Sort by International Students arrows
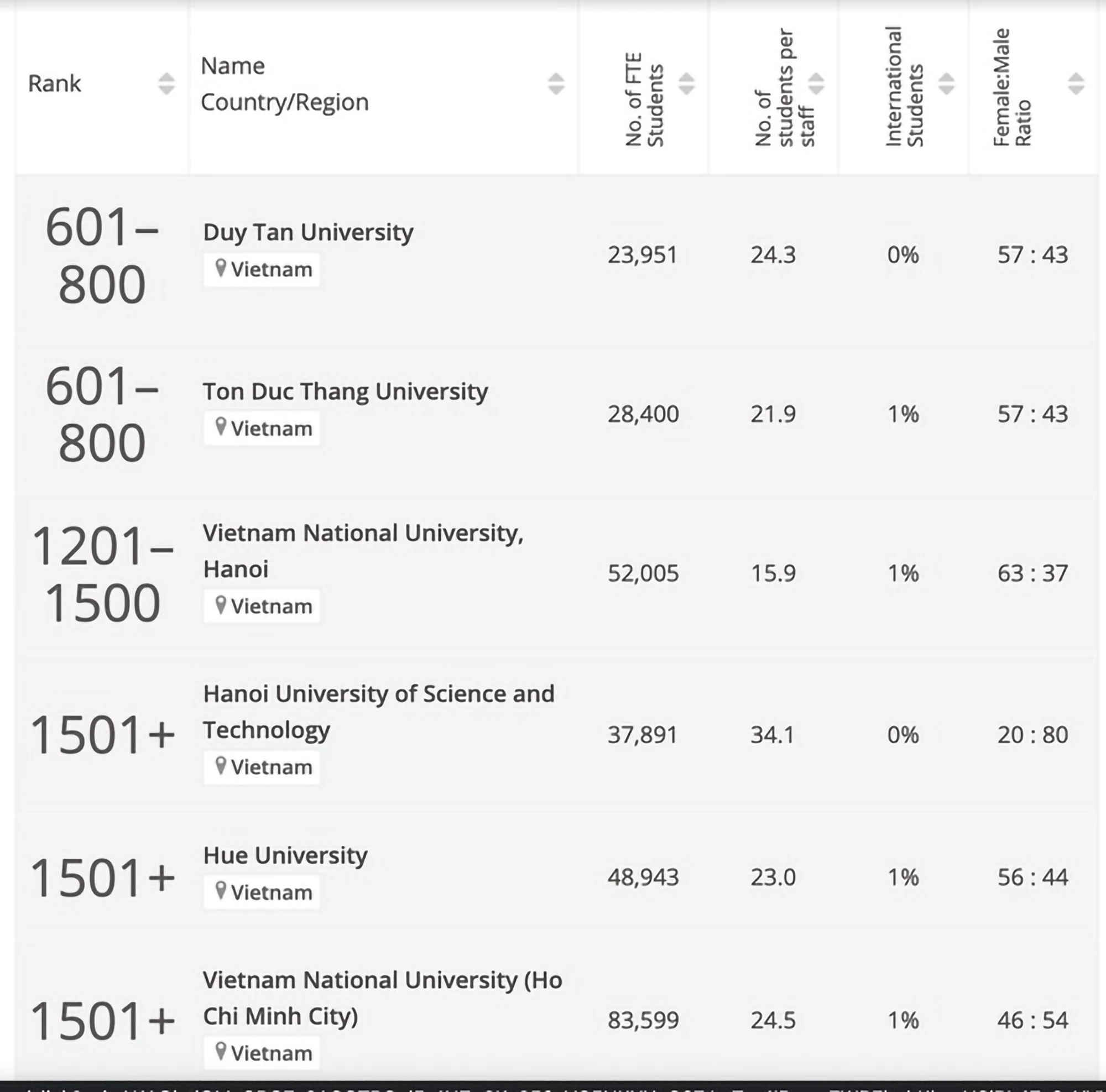Image resolution: width=1106 pixels, height=1092 pixels. click(x=946, y=83)
